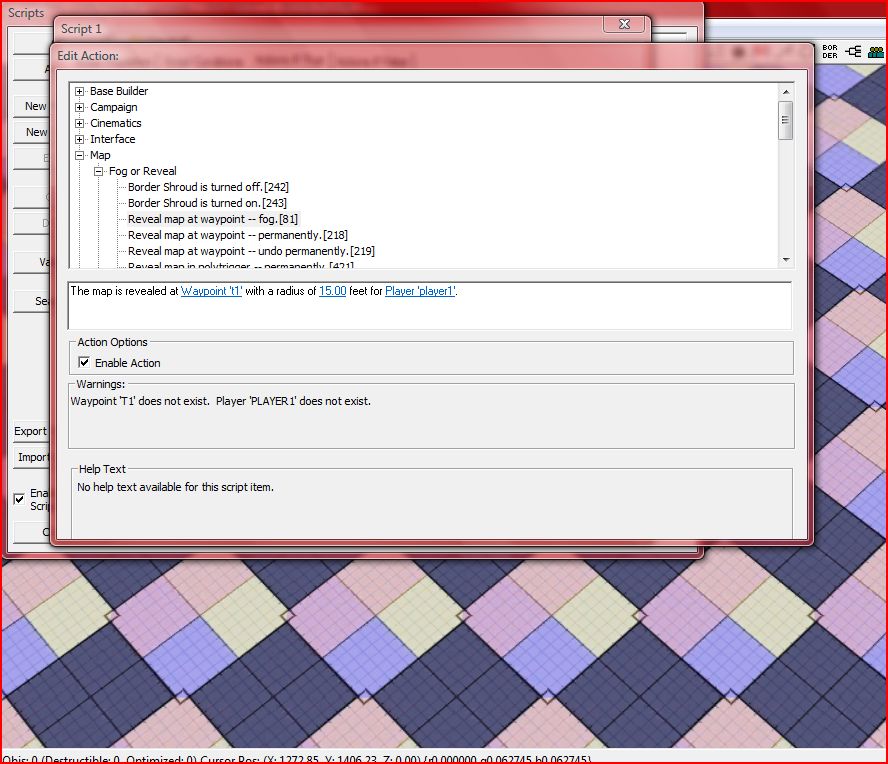Collapse the Fog or Reveal subfolder
Screen dimensions: 888x764
point(99,171)
